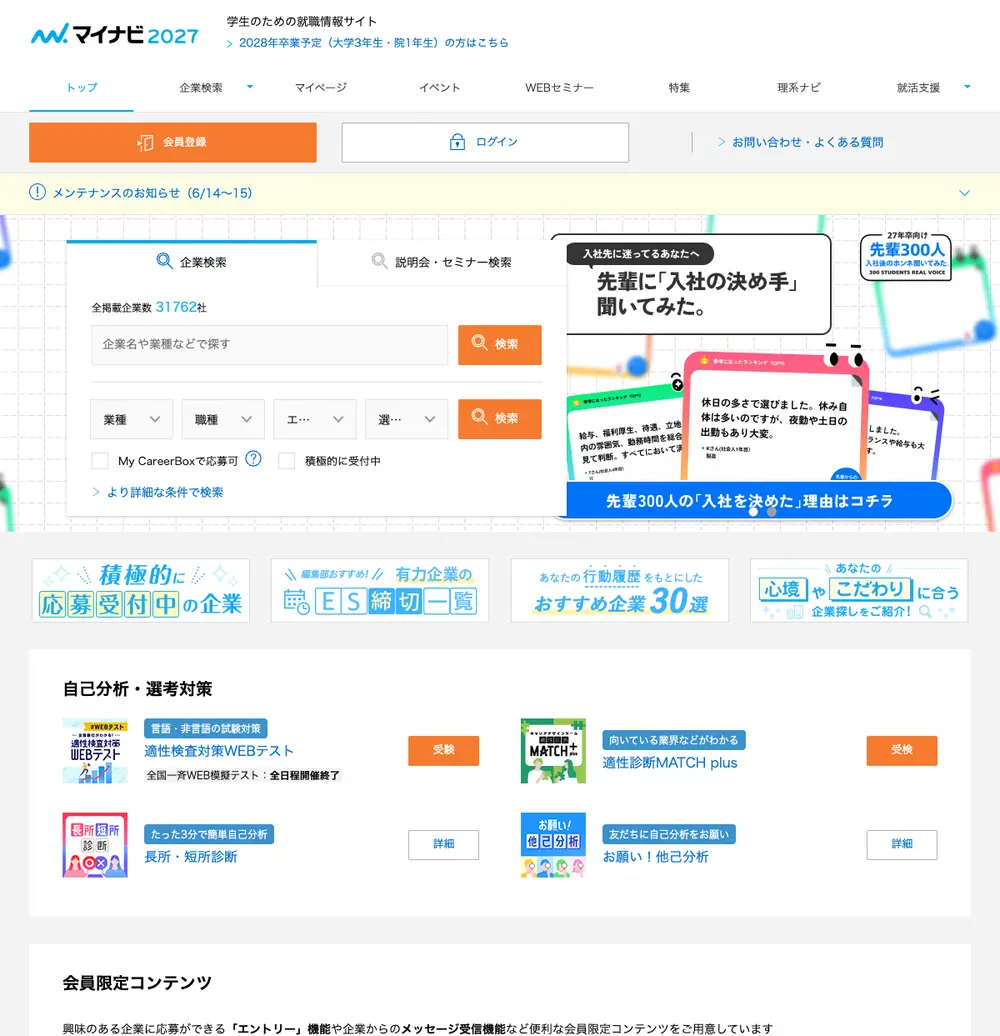Click the たった3分で簡単自己分析 tag label
The image size is (1000, 1036).
click(x=209, y=834)
